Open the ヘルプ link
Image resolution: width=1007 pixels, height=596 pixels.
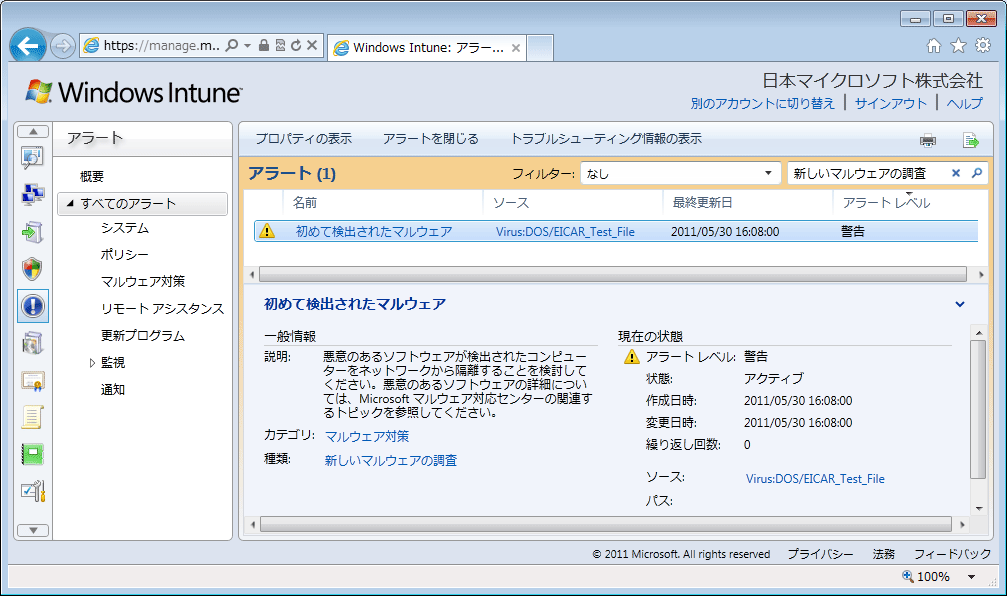[x=965, y=103]
